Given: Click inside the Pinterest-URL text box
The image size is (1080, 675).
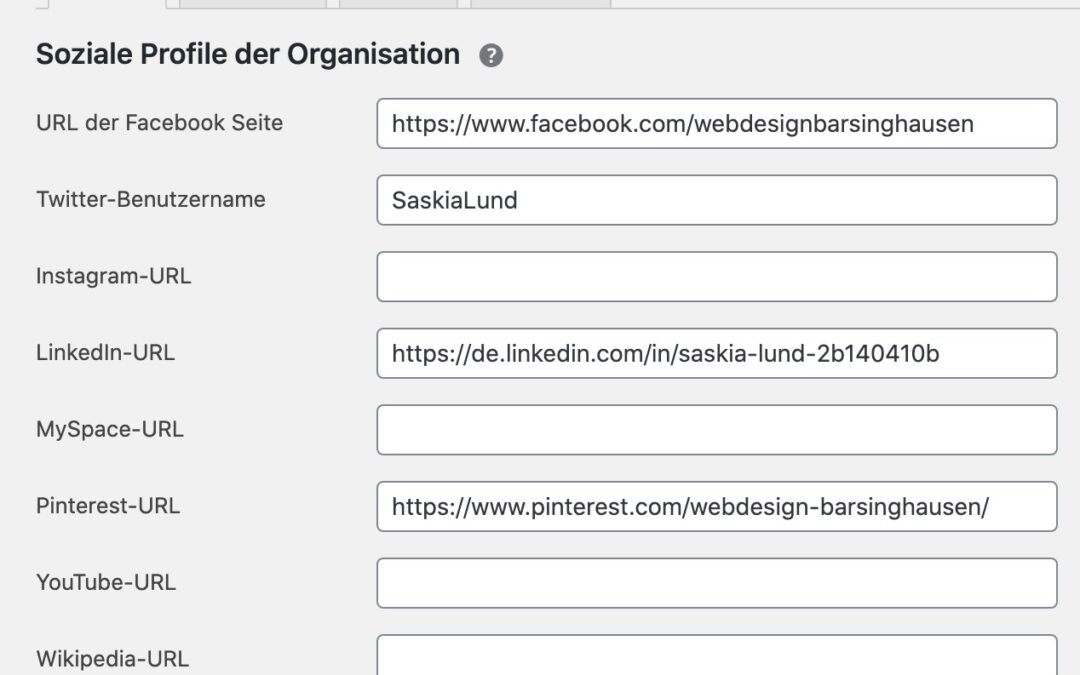Looking at the screenshot, I should [716, 506].
